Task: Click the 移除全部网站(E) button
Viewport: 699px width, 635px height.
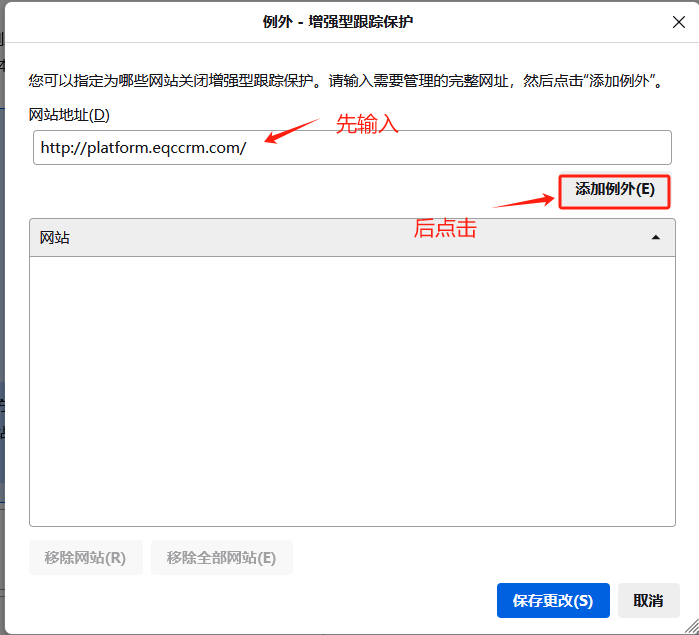Action: [222, 557]
